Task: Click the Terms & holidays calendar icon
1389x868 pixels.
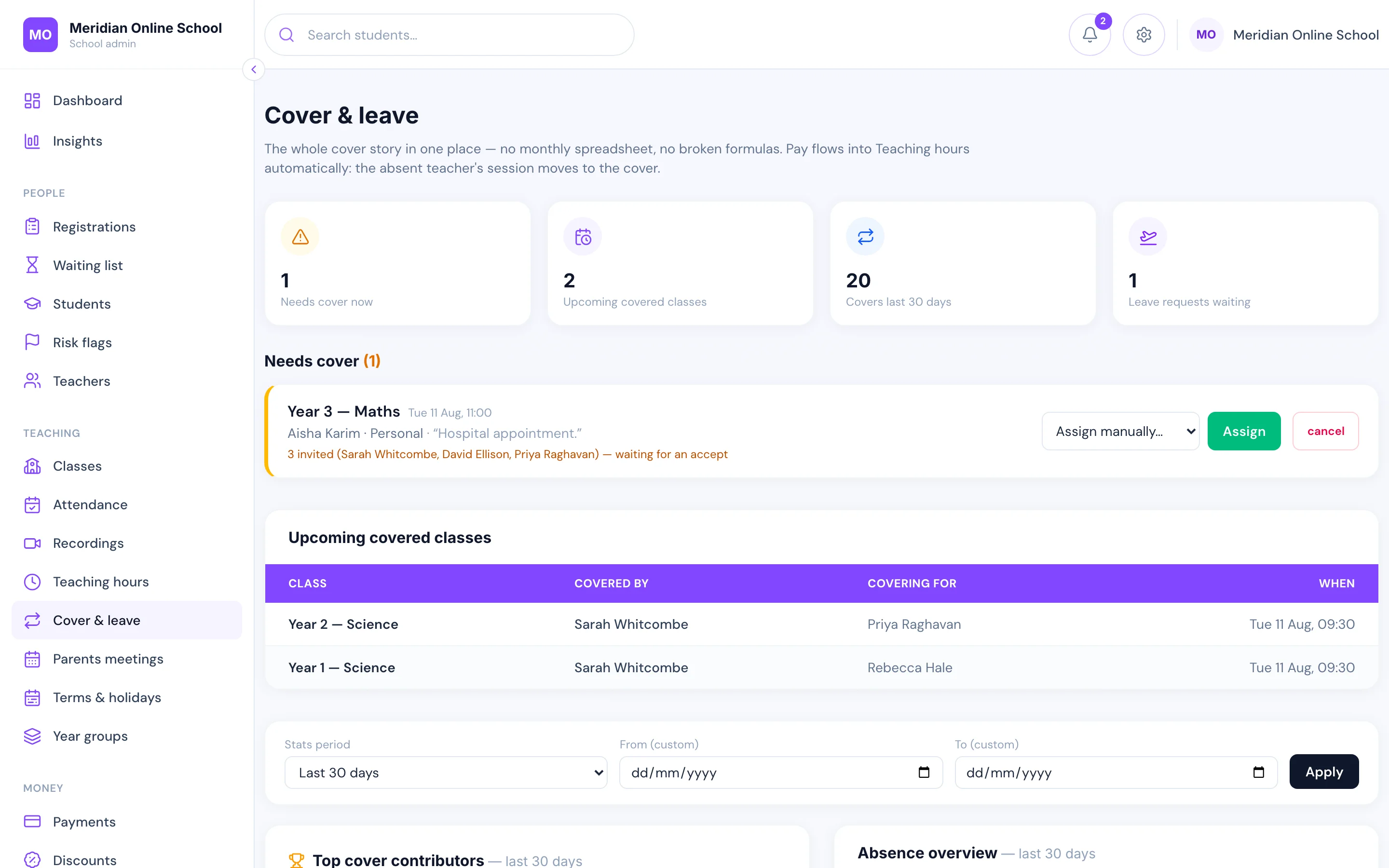Action: click(x=32, y=697)
